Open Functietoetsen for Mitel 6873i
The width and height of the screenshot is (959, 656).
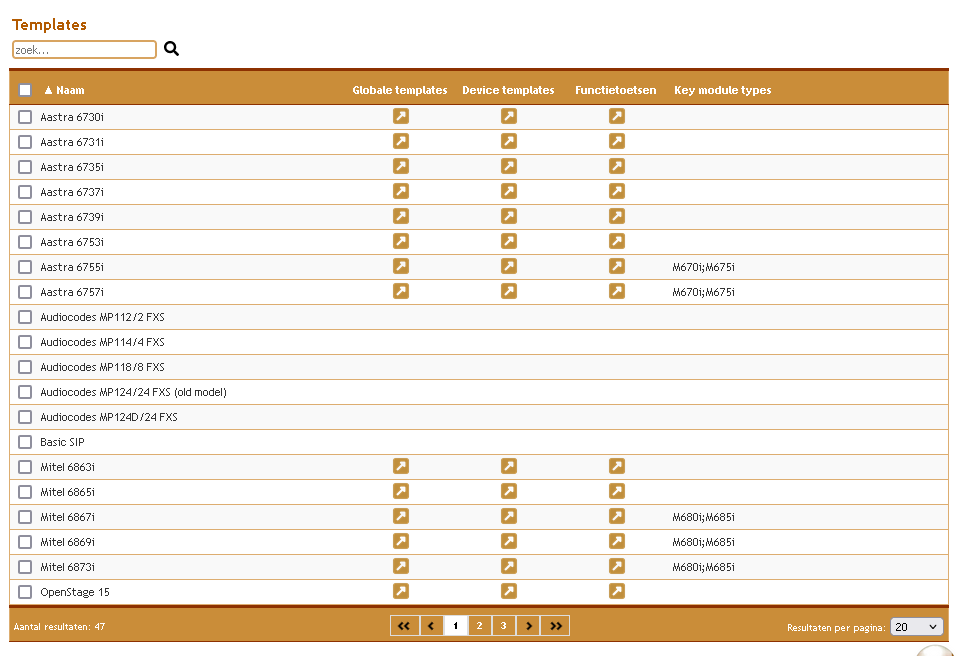coord(616,567)
